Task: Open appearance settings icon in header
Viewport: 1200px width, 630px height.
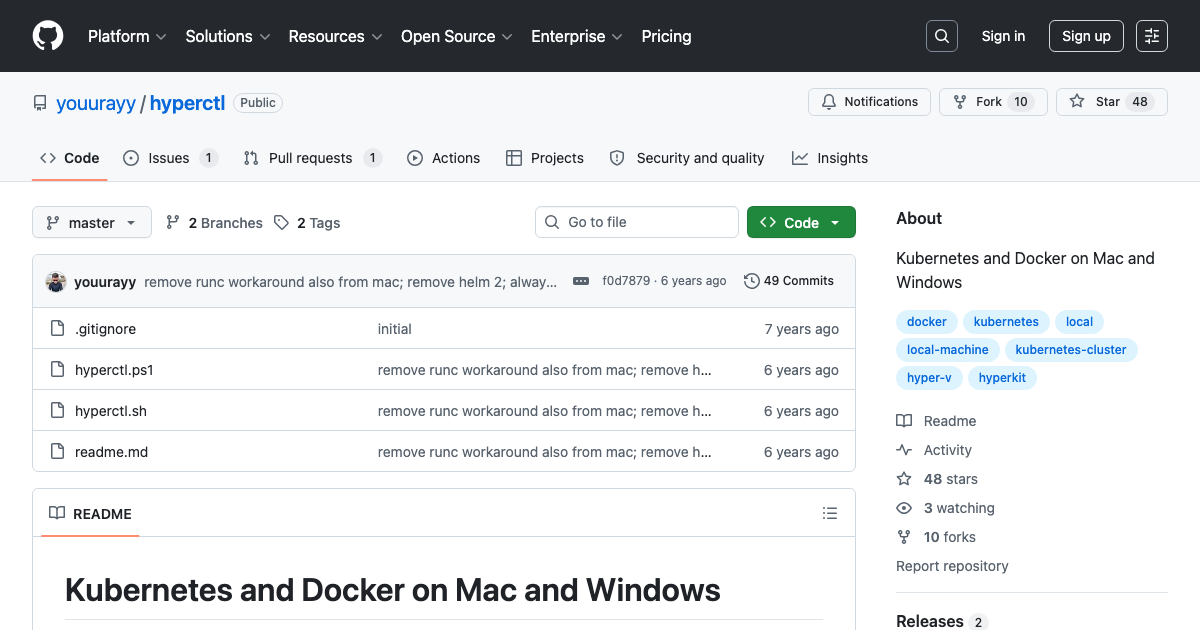Action: 1152,36
